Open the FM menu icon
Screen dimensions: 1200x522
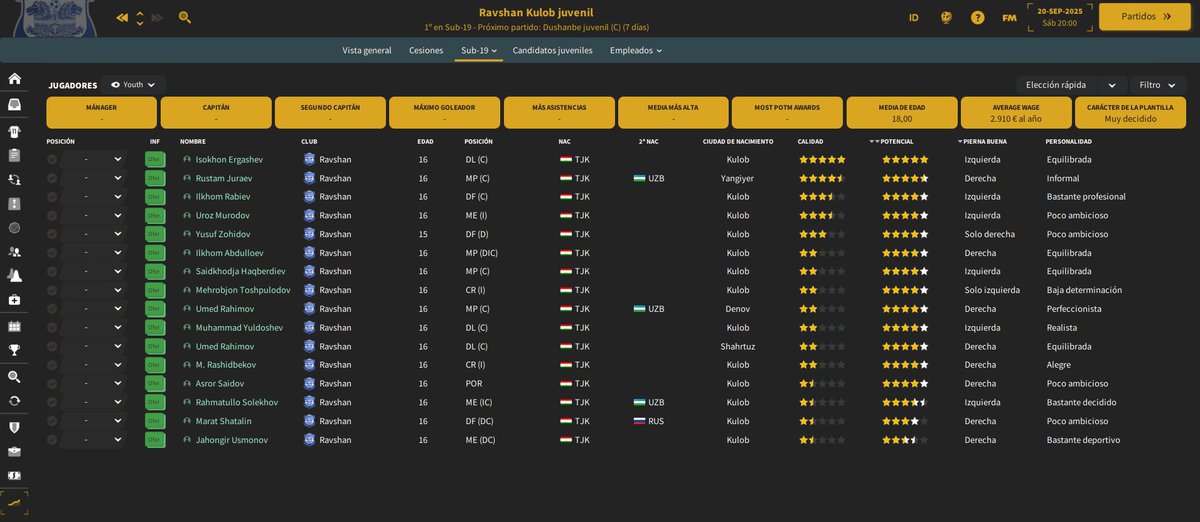click(1009, 18)
